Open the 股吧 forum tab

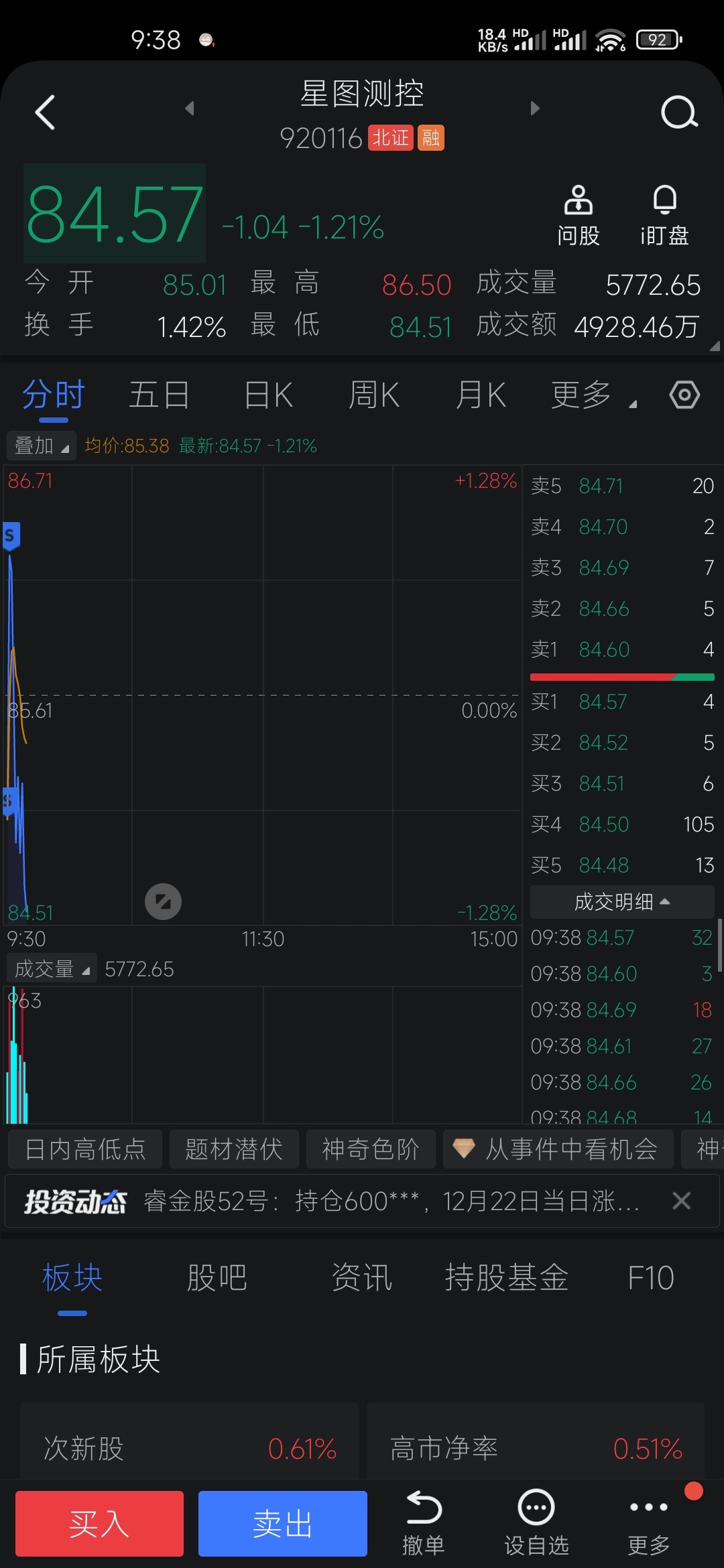tap(217, 1278)
